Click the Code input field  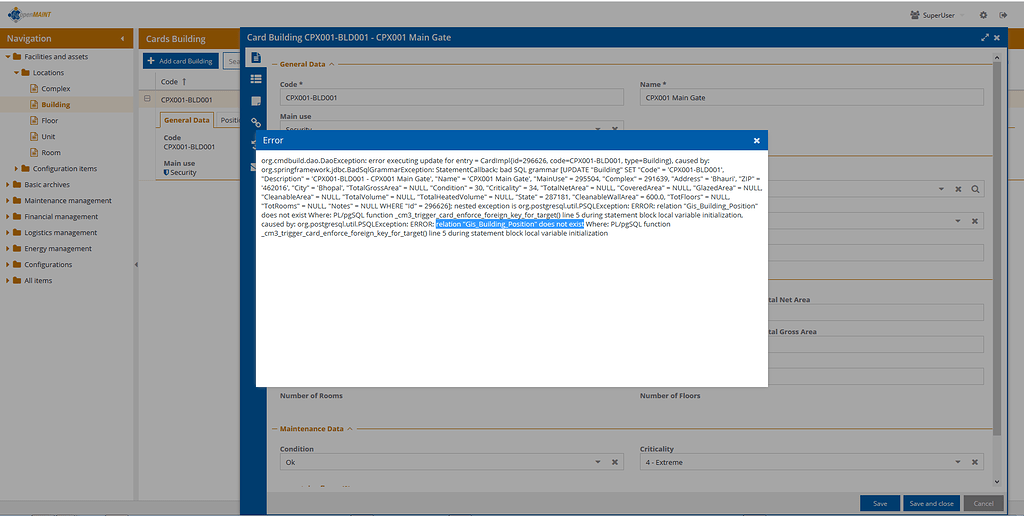coord(452,97)
